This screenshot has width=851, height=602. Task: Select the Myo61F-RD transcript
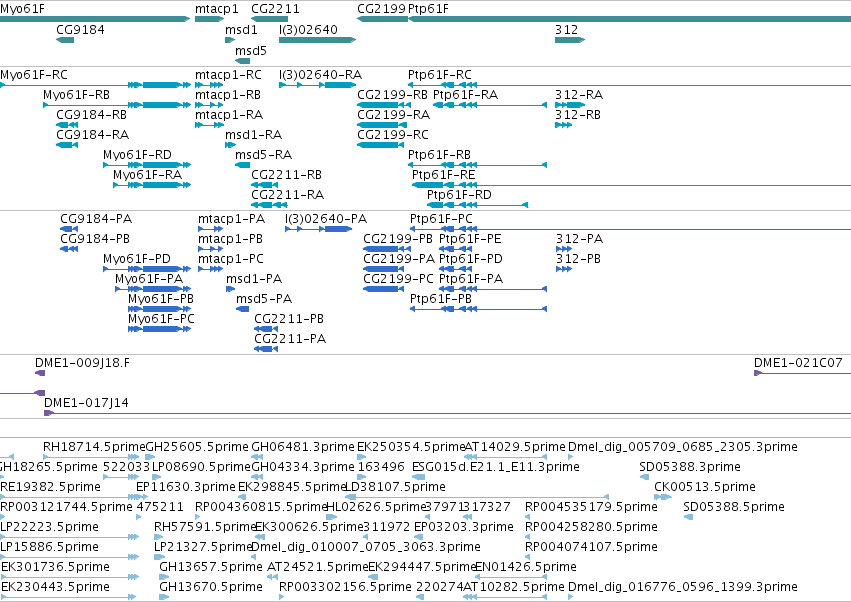(x=147, y=164)
